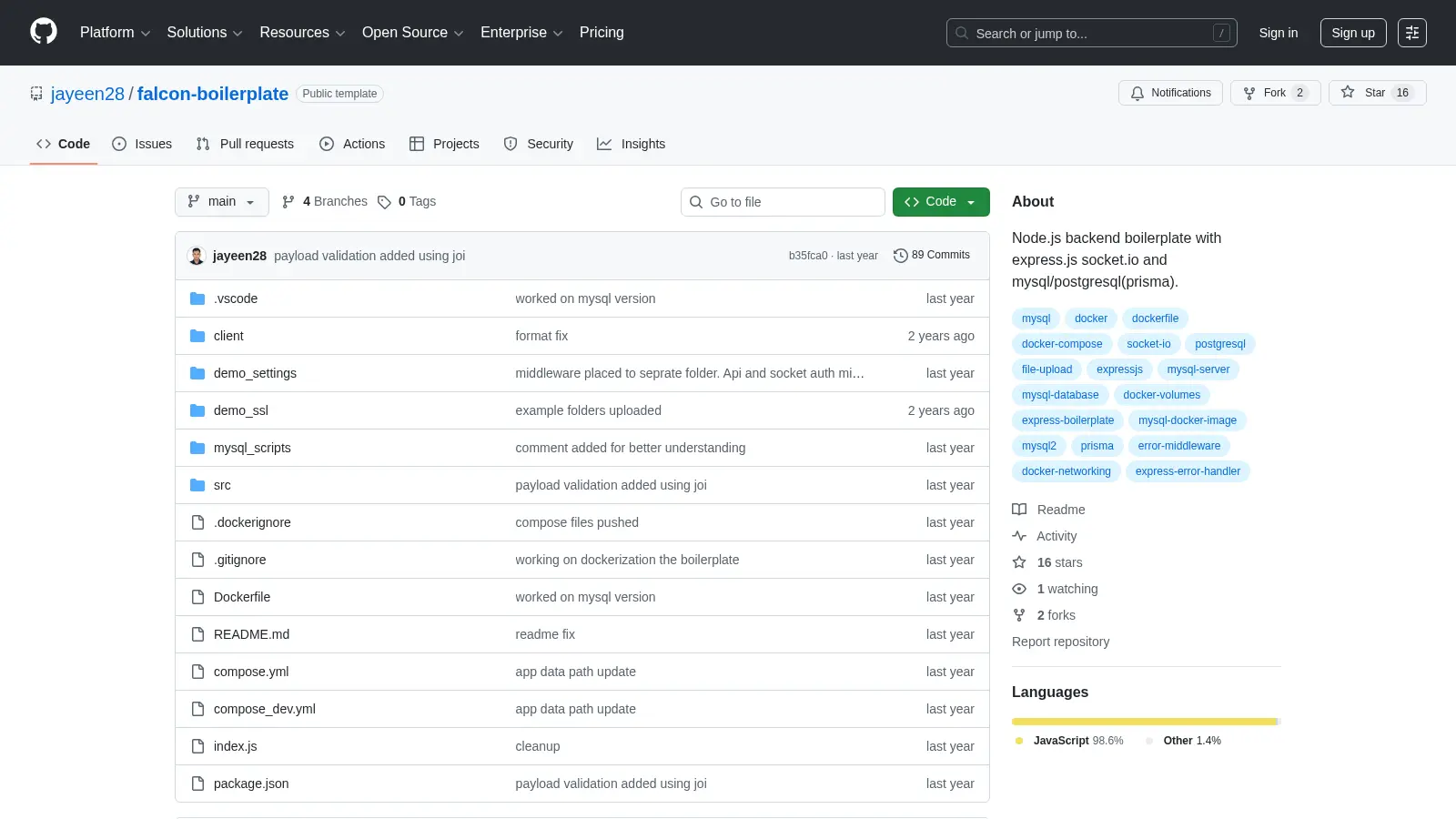Switch to the Insights tab
Screen dimensions: 1456x819
[x=631, y=144]
